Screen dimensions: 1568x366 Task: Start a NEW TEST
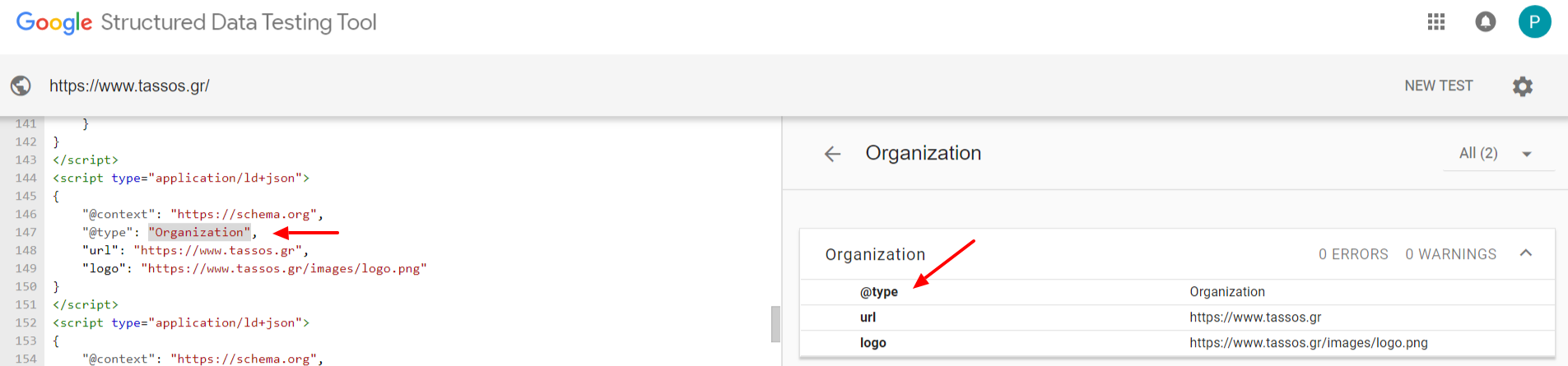tap(1439, 86)
